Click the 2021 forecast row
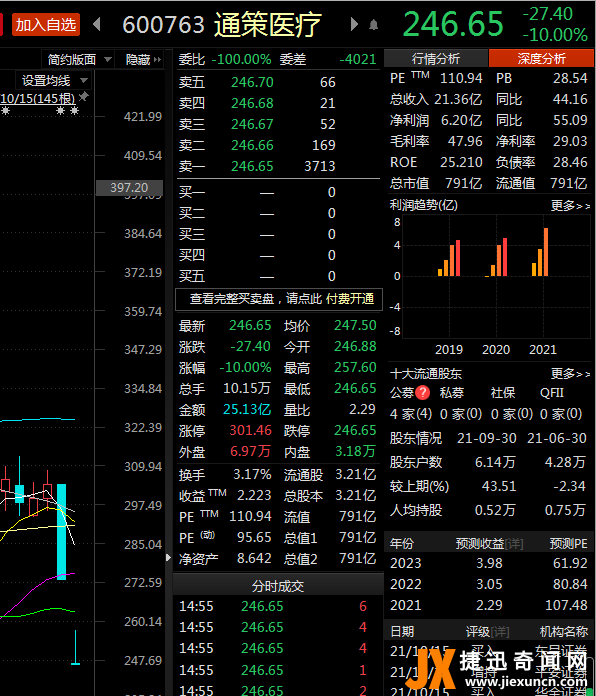This screenshot has width=596, height=696. point(489,605)
